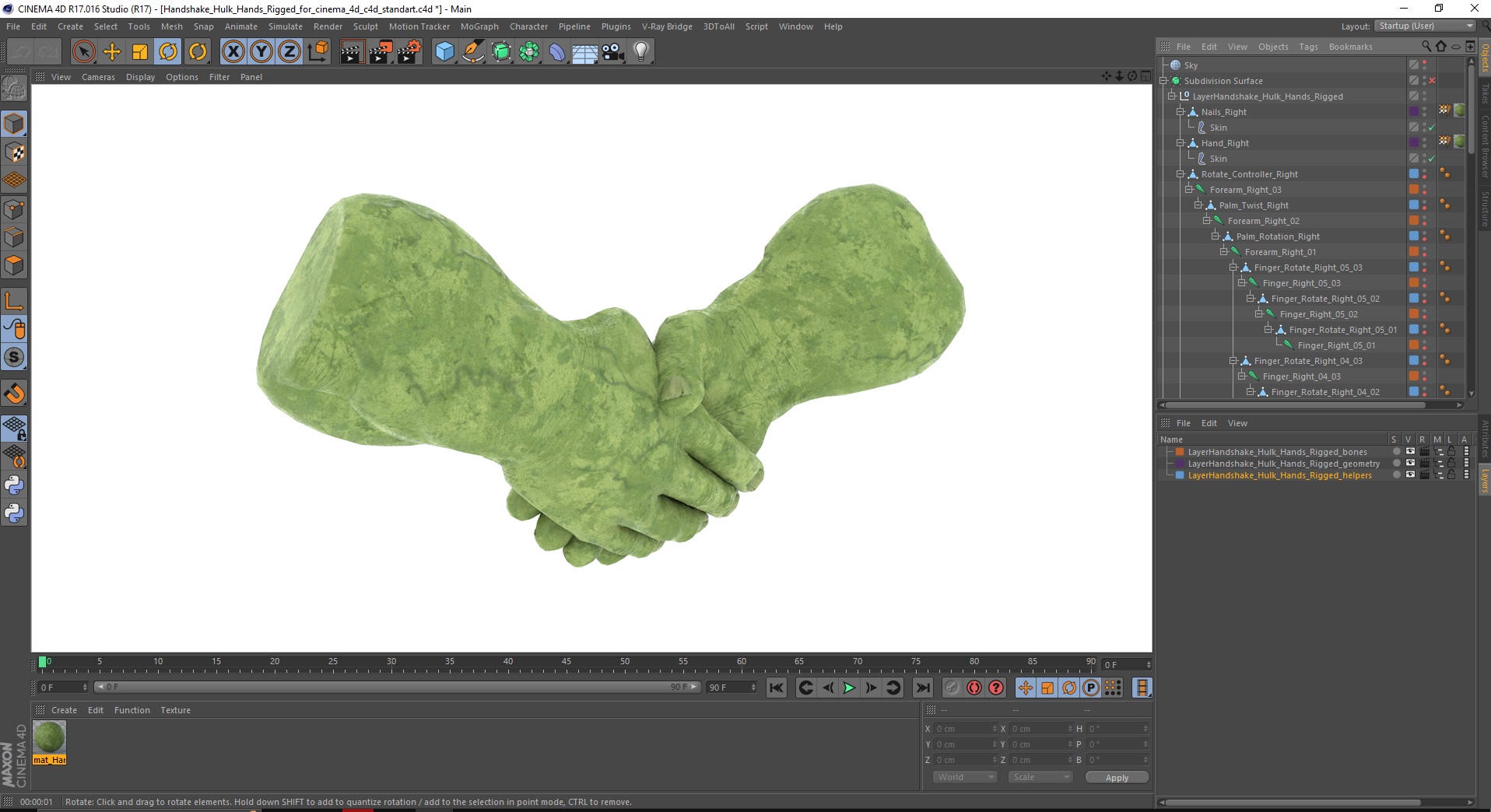This screenshot has height=812, width=1491.
Task: Open the World coordinate dropdown
Action: pos(965,777)
